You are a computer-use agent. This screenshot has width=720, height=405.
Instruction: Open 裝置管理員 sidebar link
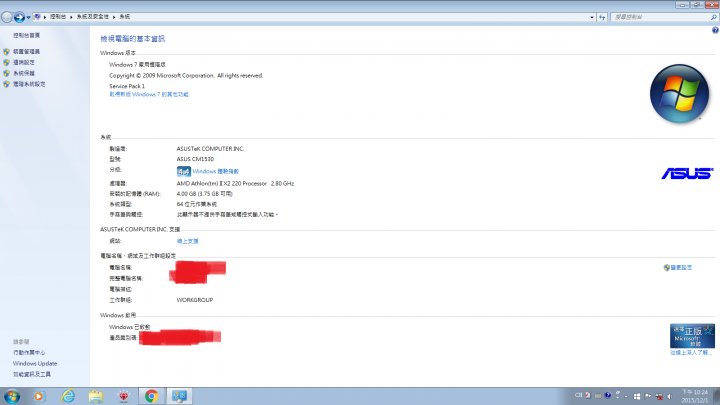click(27, 51)
